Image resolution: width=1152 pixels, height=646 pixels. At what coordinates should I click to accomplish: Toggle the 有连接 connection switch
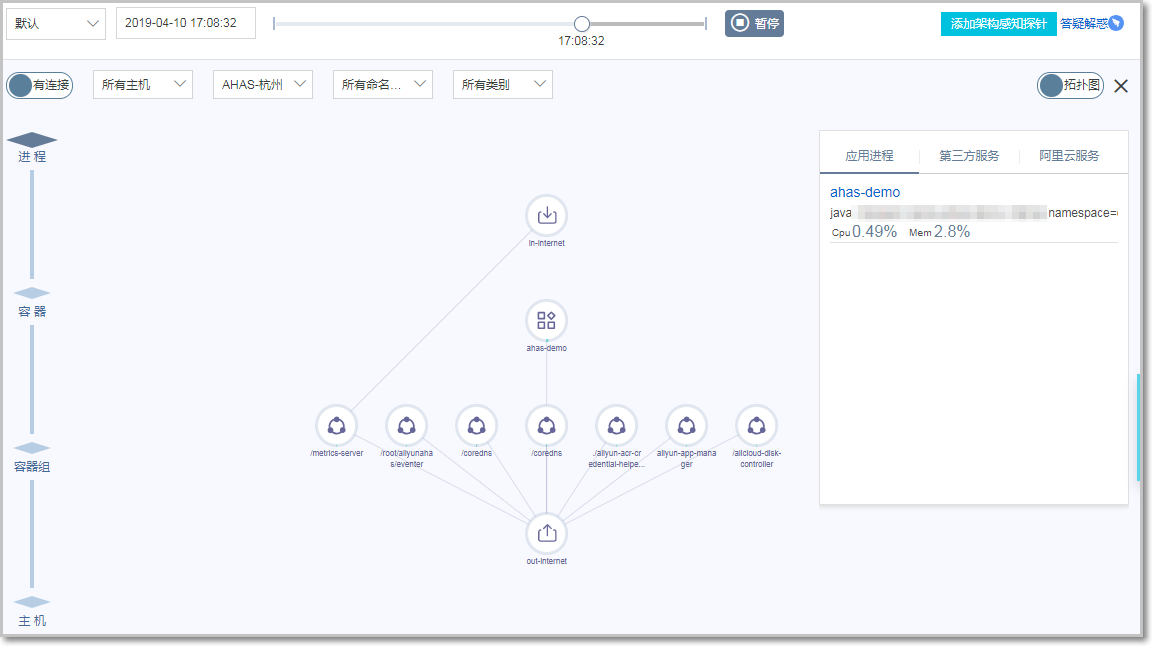coord(40,85)
